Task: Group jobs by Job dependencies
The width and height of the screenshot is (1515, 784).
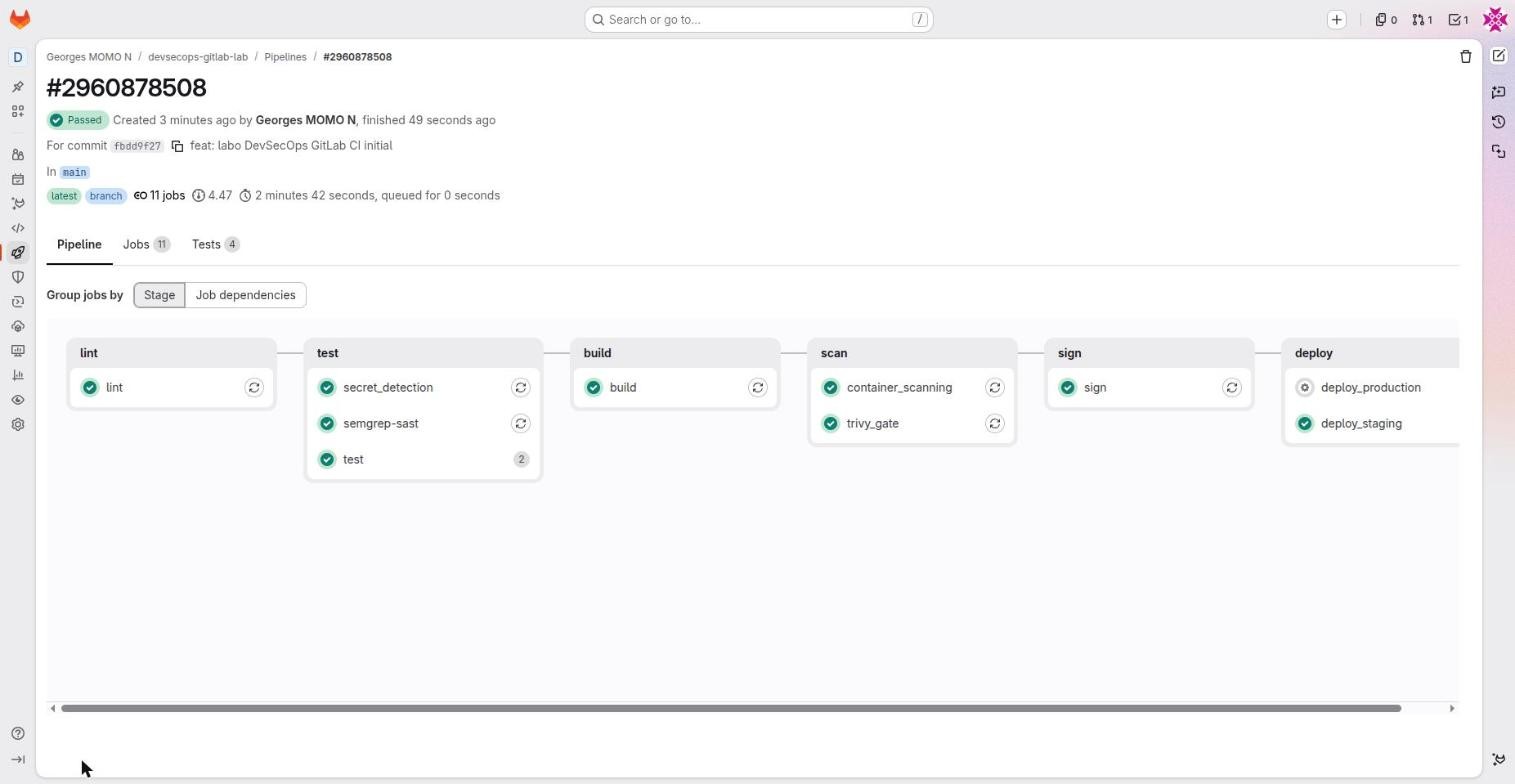Action: (x=245, y=295)
